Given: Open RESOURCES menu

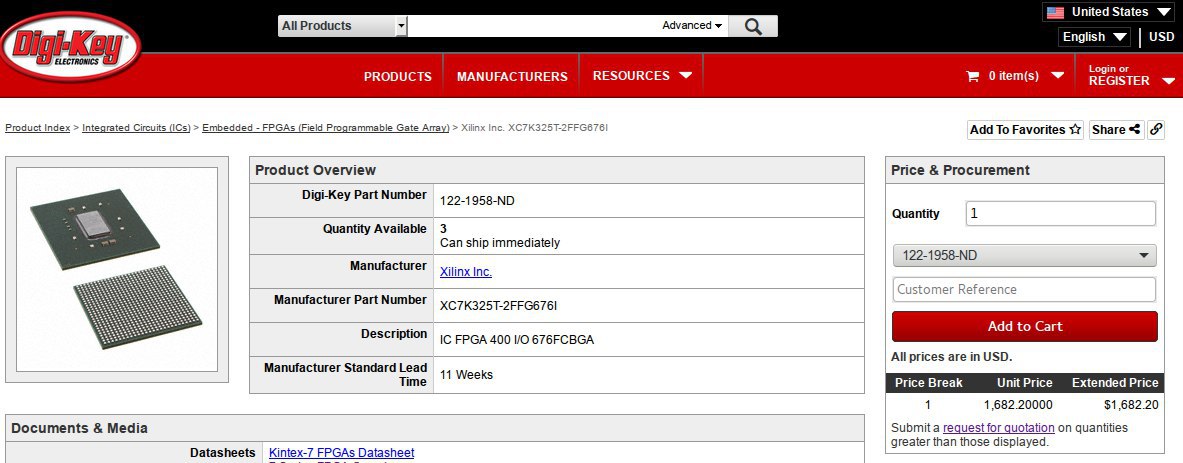Looking at the screenshot, I should 642,75.
